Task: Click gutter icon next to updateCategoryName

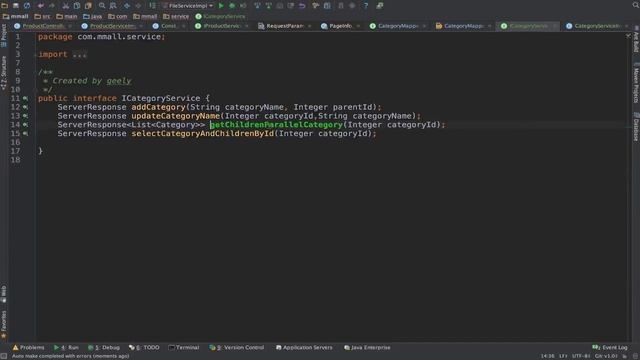Action: coord(26,116)
